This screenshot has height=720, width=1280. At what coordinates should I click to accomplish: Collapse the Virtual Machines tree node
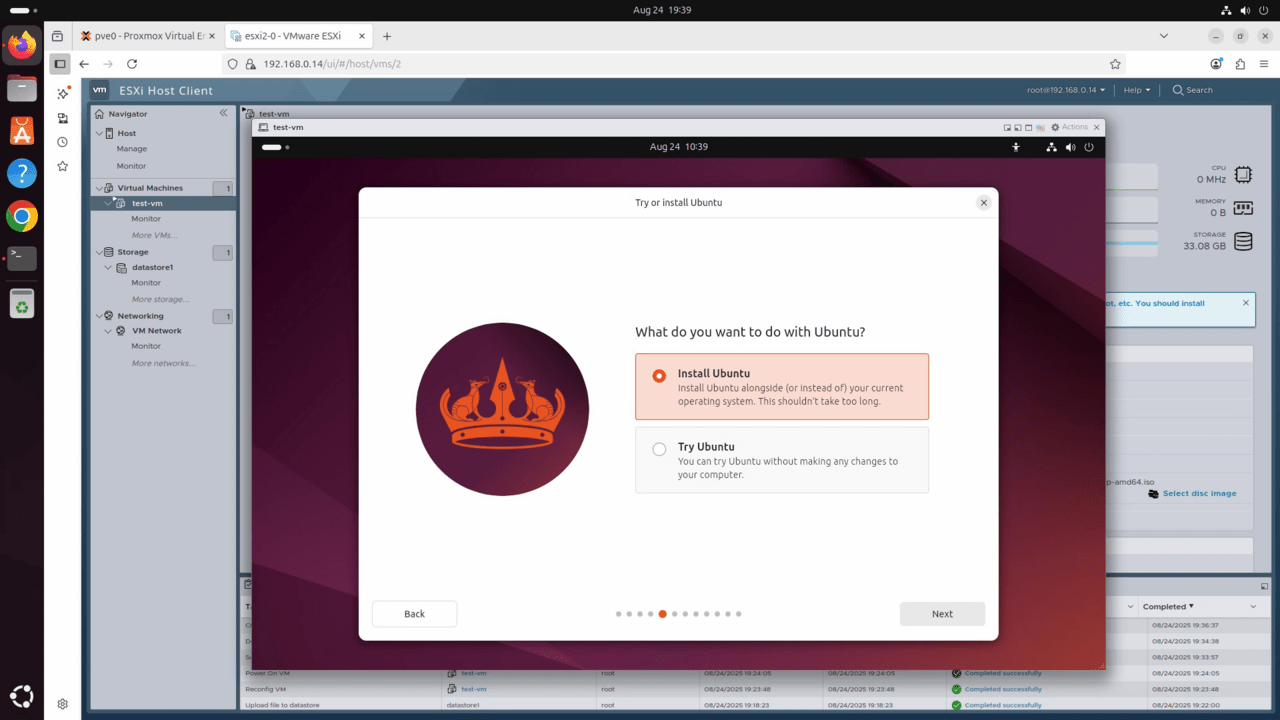pos(98,188)
